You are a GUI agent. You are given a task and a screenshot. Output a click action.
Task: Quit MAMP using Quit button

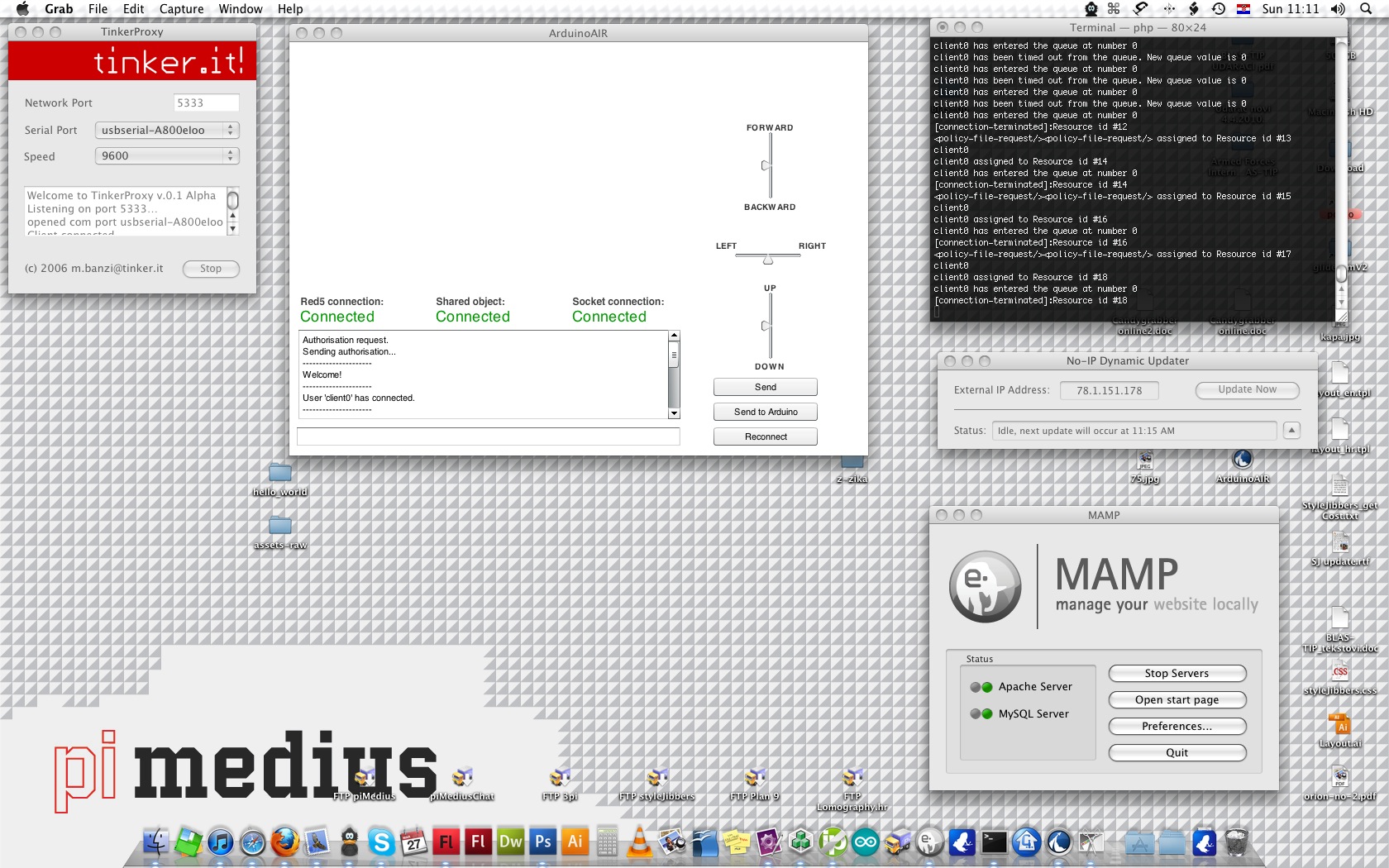tap(1177, 753)
